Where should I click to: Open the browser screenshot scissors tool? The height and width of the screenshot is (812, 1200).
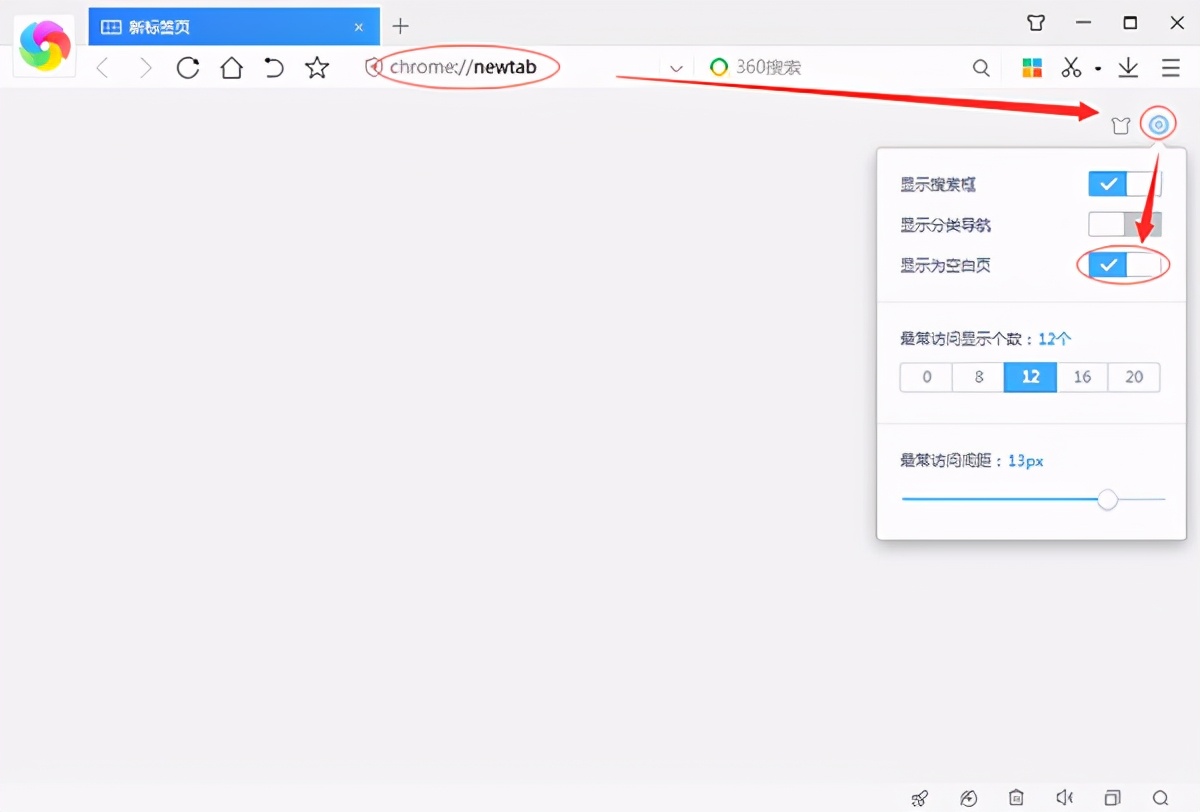point(1071,67)
